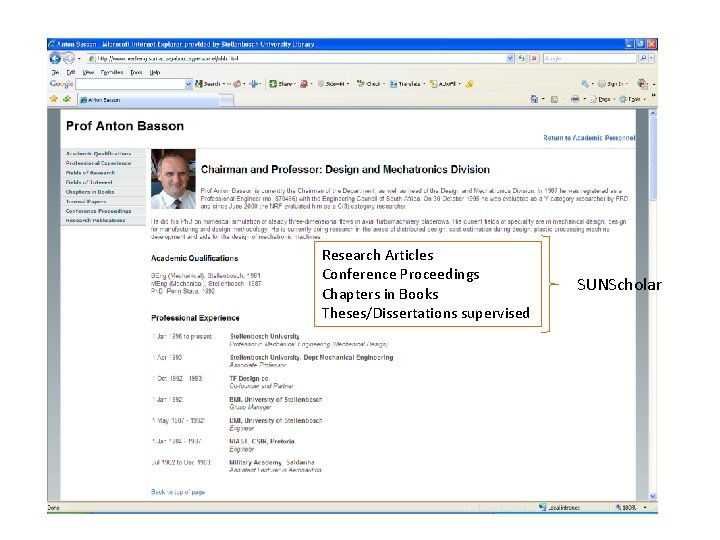Screen dimensions: 720x540
Task: Click the Local intranet zone indicator
Action: click(559, 507)
